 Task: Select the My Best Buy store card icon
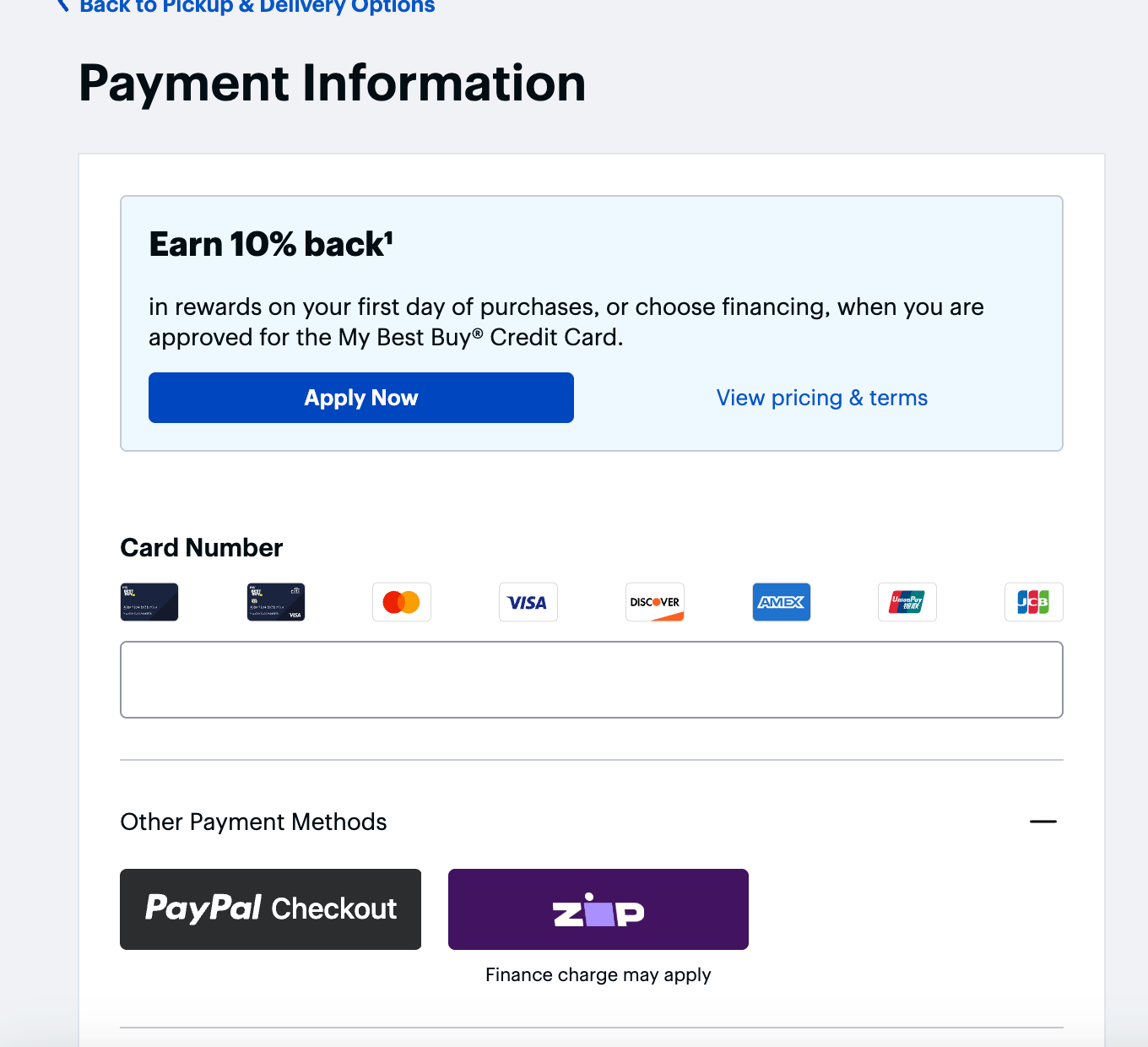tap(149, 602)
